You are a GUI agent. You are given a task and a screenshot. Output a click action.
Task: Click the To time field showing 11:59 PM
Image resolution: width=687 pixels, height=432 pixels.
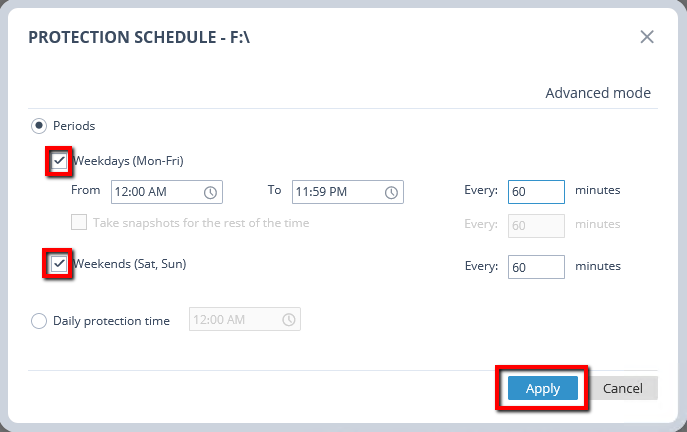(348, 192)
